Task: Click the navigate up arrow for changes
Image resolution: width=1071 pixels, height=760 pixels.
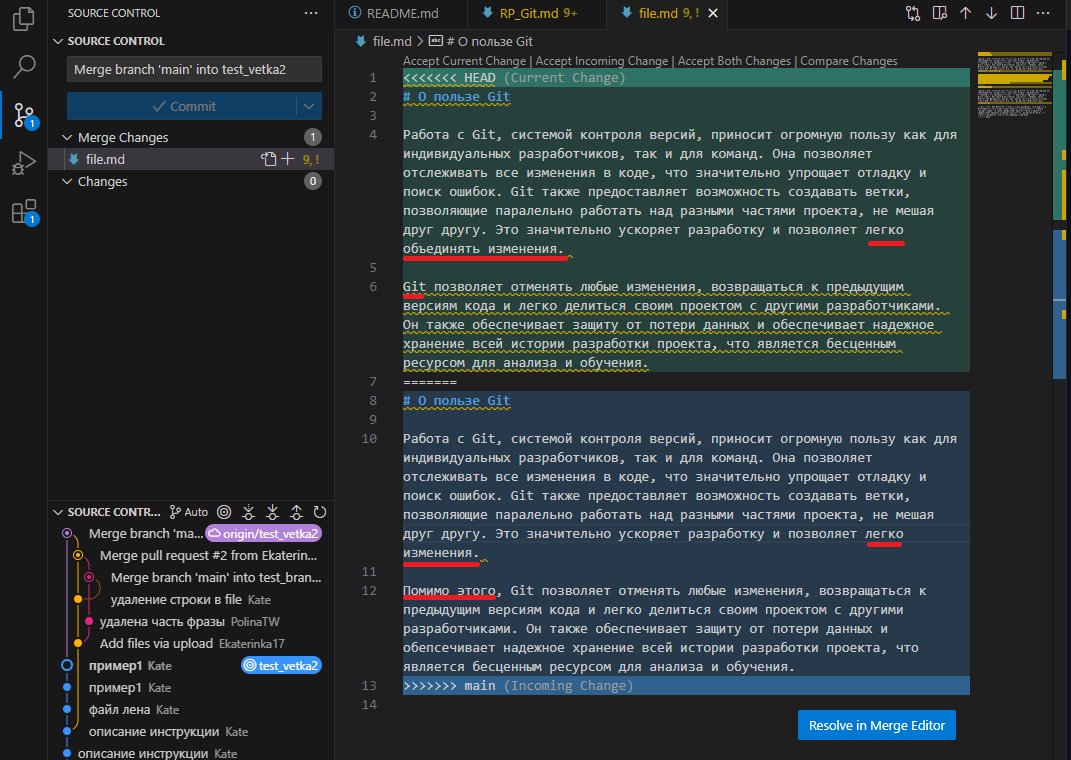Action: pyautogui.click(x=967, y=13)
